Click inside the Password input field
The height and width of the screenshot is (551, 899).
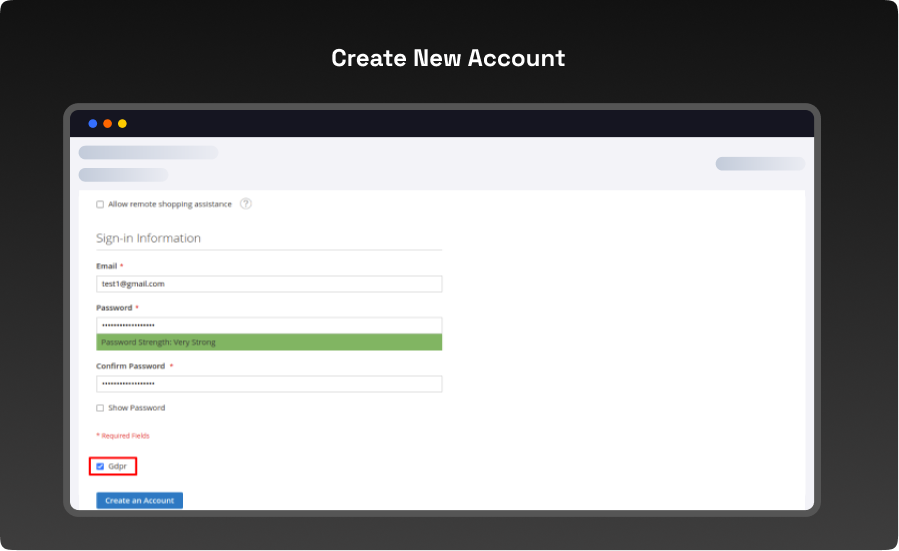point(269,326)
